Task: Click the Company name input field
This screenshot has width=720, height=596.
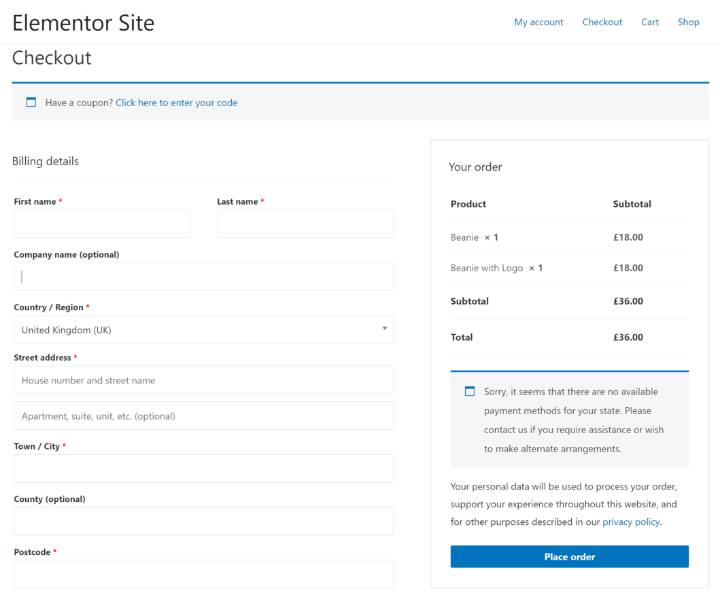Action: [x=203, y=276]
